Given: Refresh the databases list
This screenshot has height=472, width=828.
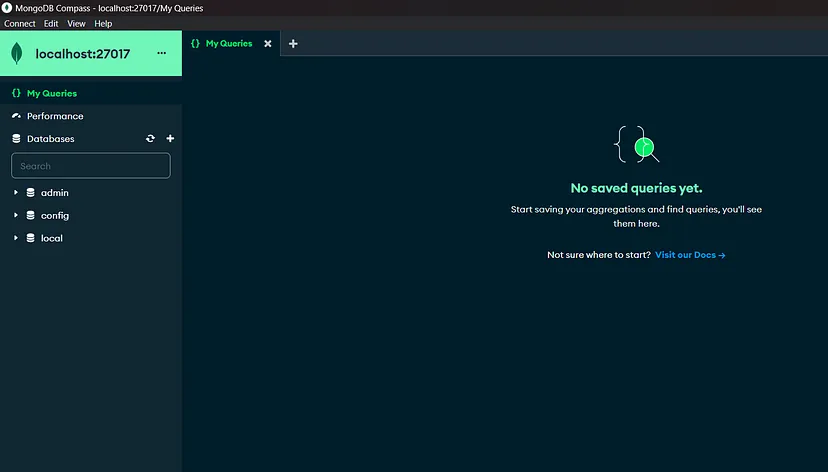Looking at the screenshot, I should point(150,138).
